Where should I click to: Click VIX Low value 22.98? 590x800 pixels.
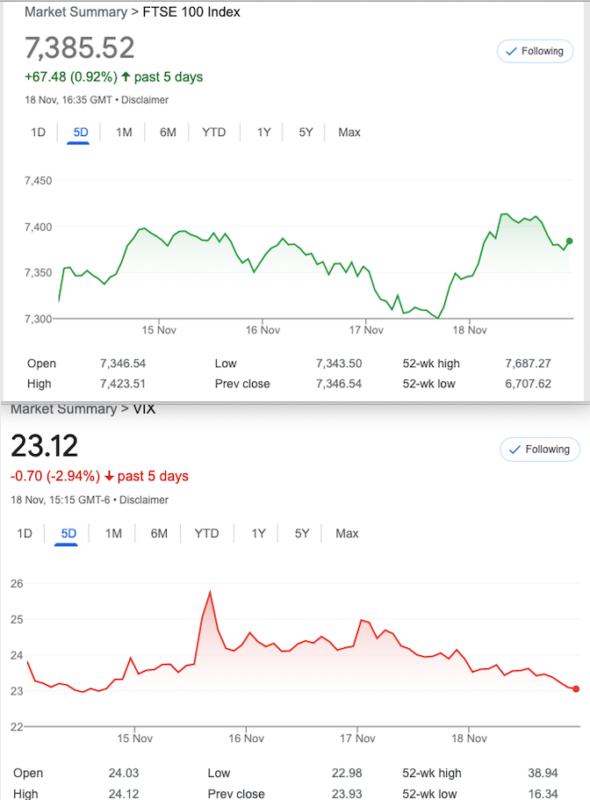pyautogui.click(x=347, y=773)
